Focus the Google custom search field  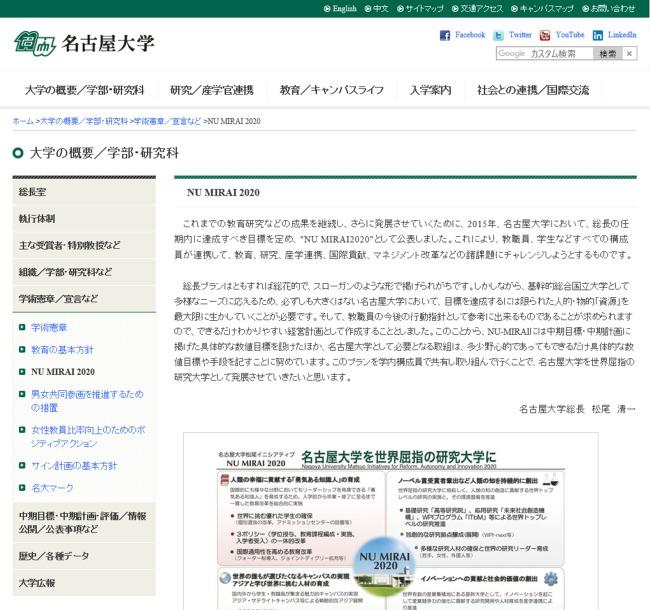[545, 53]
